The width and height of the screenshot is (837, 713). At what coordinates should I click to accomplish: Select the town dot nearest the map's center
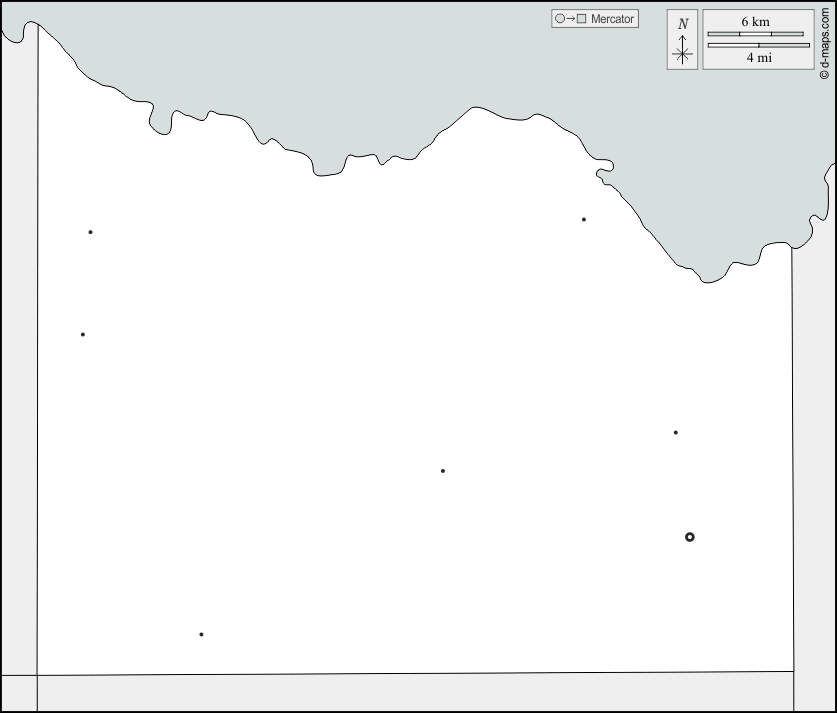(443, 471)
